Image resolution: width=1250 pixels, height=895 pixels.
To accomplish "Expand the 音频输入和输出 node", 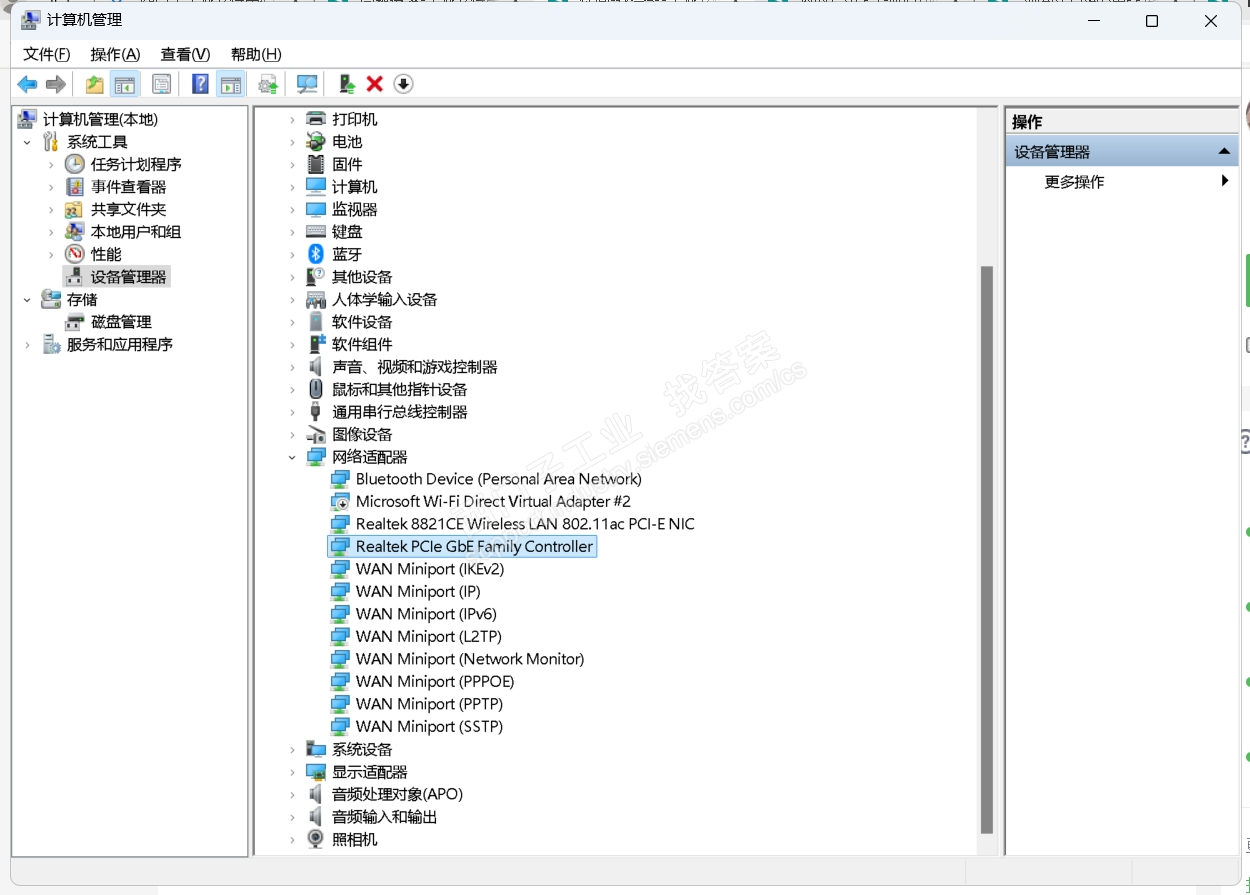I will pyautogui.click(x=292, y=817).
